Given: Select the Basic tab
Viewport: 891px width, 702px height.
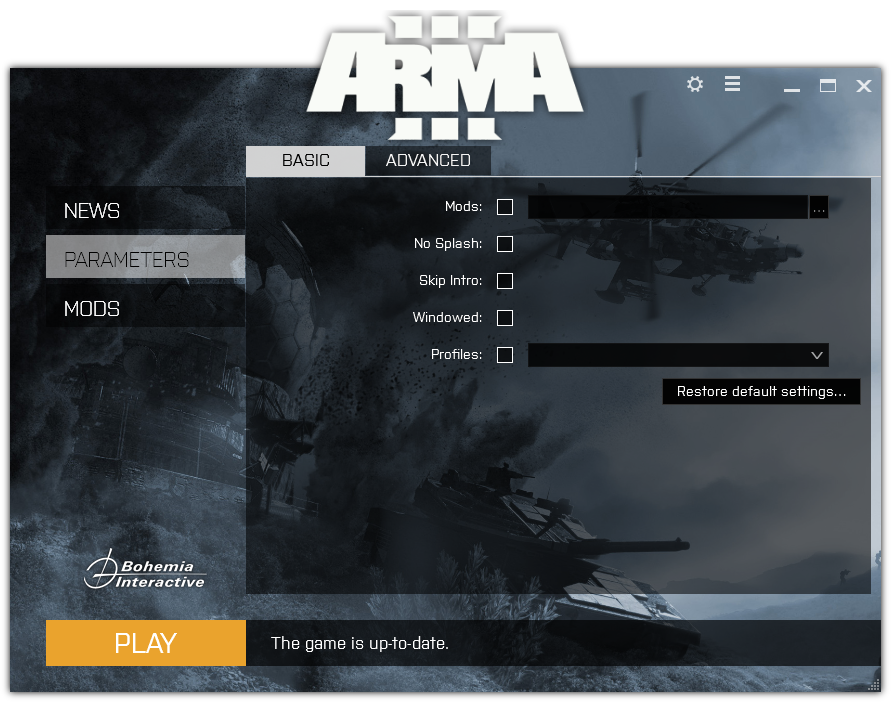Looking at the screenshot, I should (x=305, y=160).
